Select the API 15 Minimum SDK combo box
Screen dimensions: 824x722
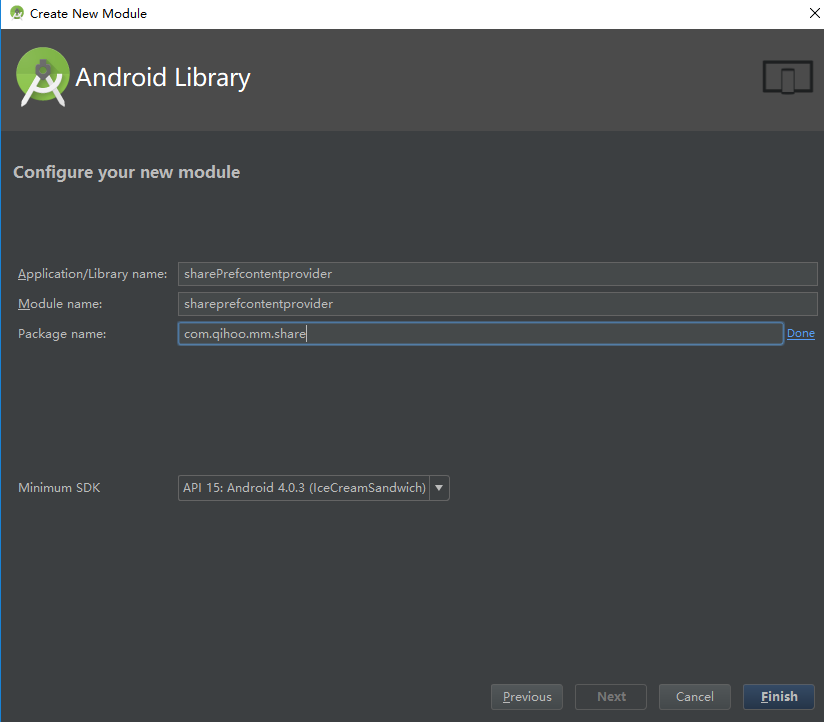pyautogui.click(x=314, y=488)
